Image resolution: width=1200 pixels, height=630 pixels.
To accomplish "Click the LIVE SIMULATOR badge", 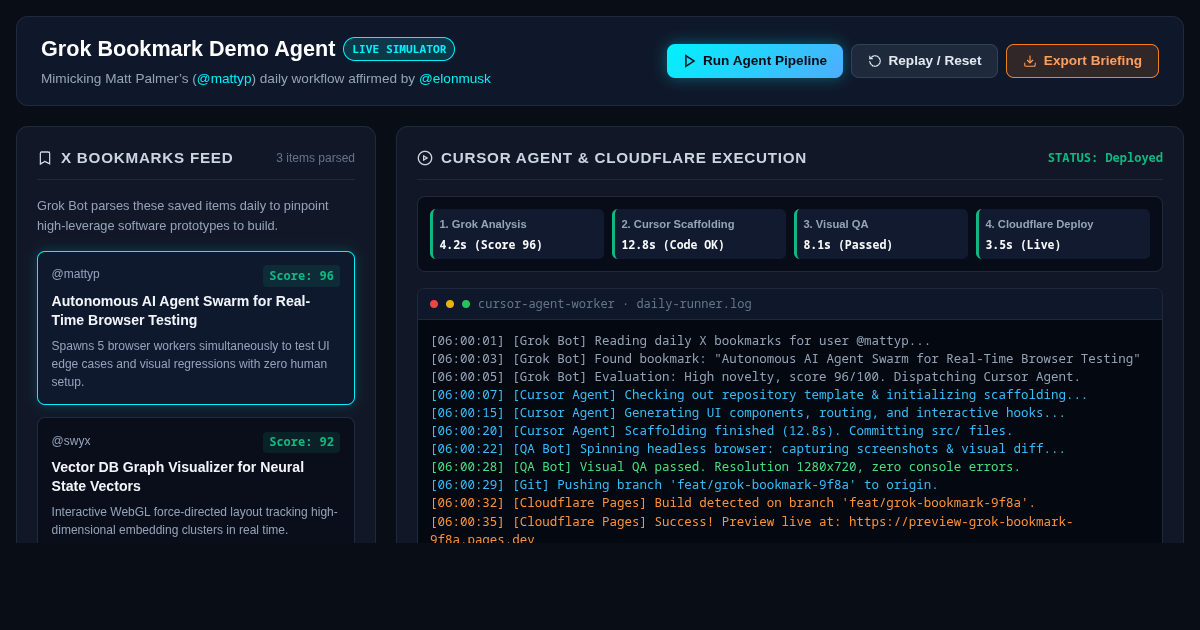I will (399, 49).
